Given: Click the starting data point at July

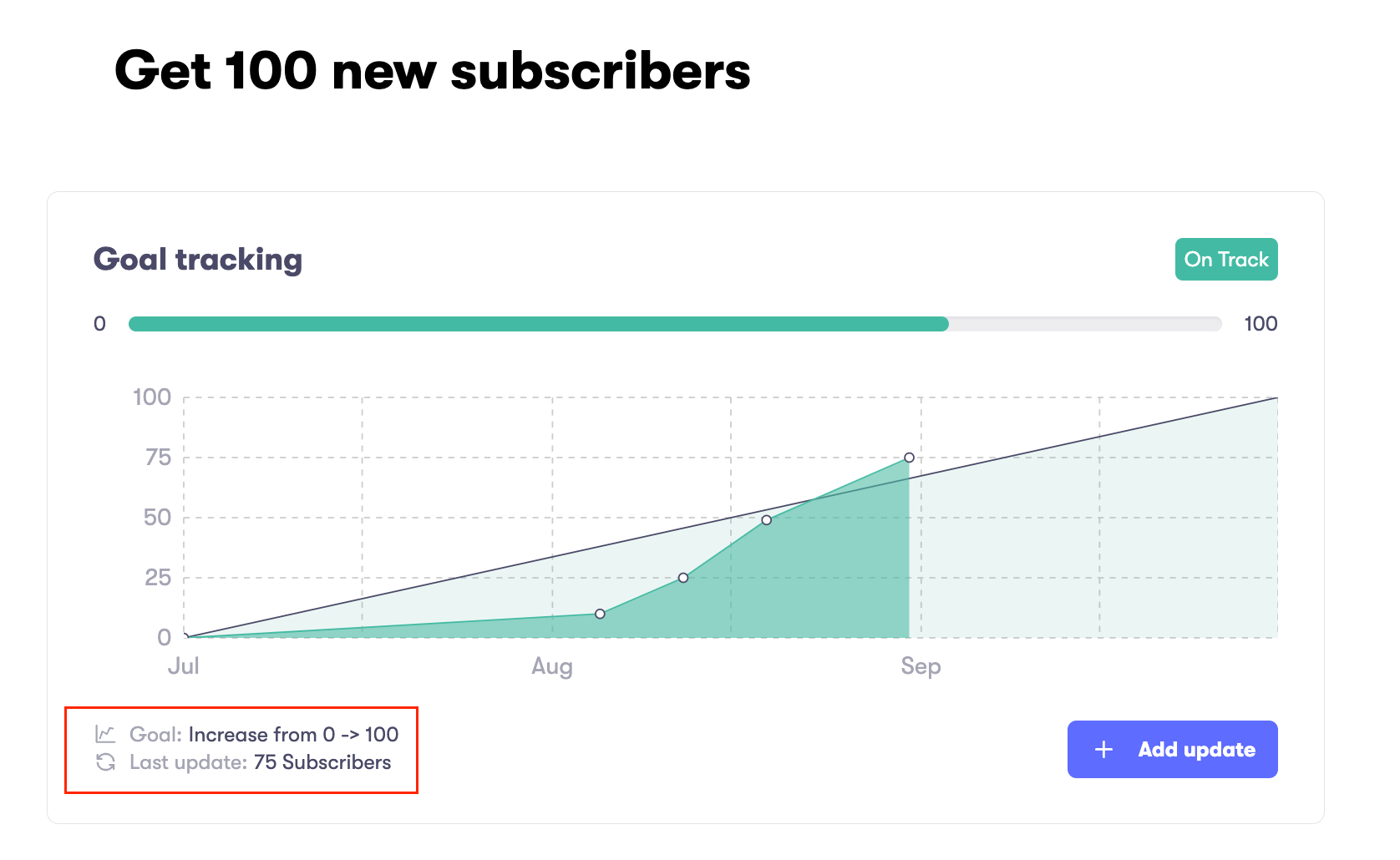Looking at the screenshot, I should pos(185,637).
